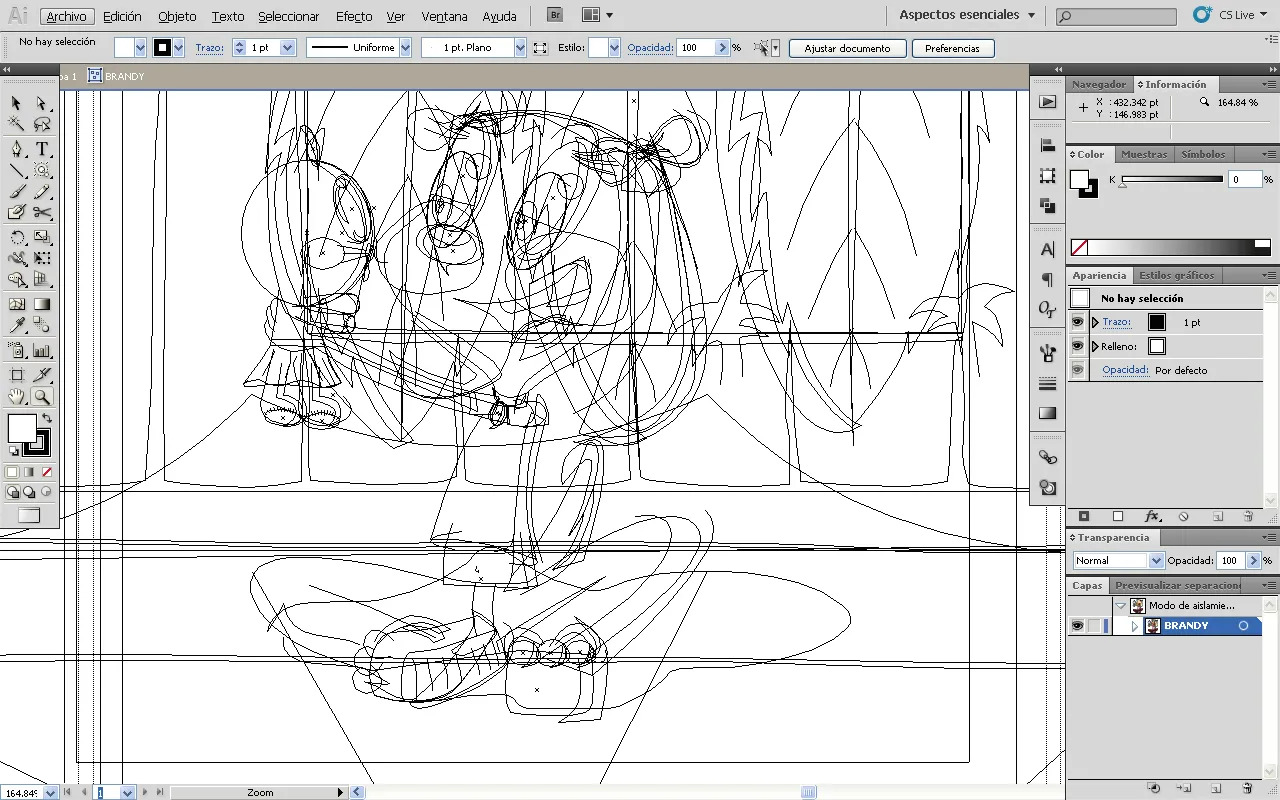The image size is (1280, 800).
Task: Select the Type tool
Action: click(x=42, y=149)
